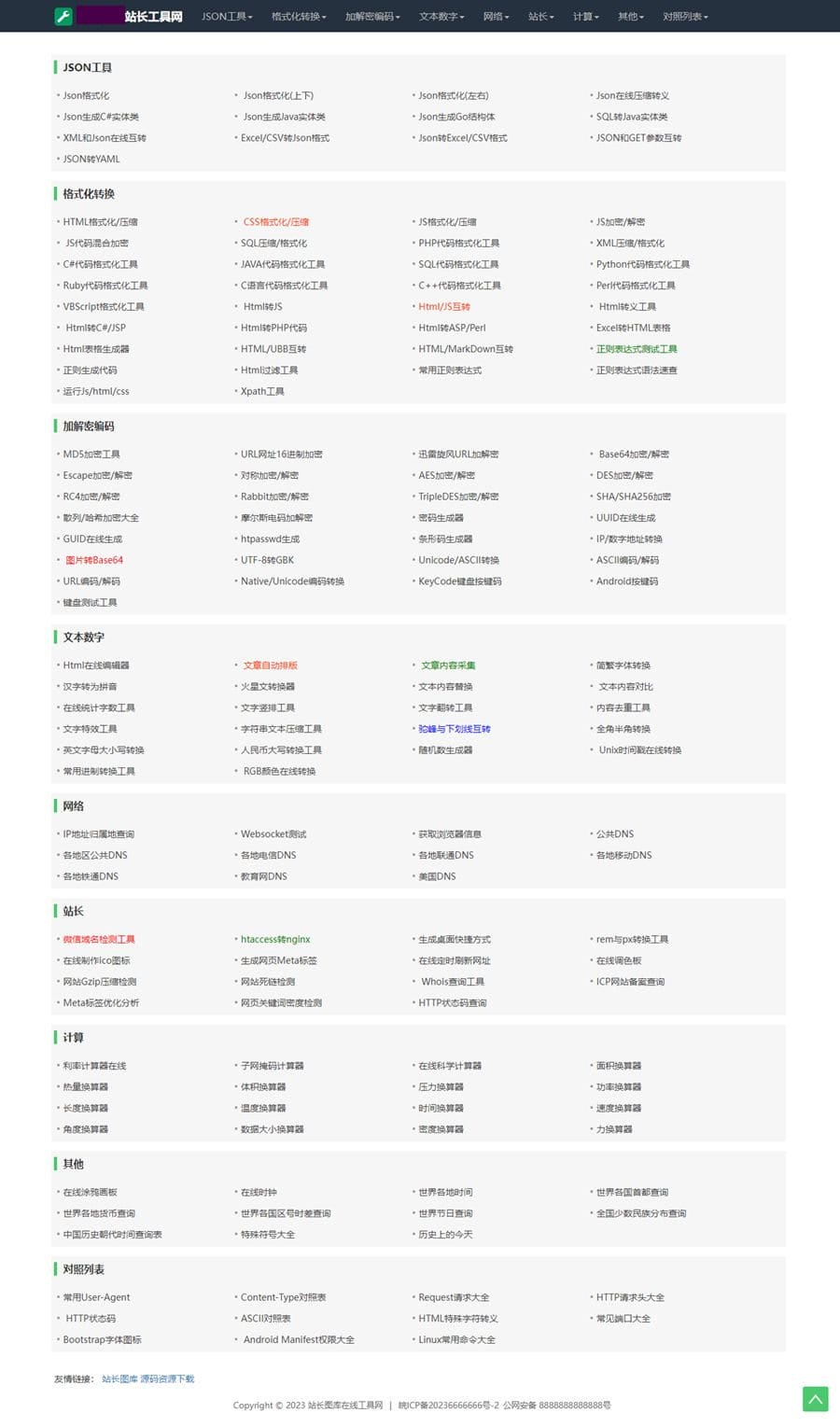Open the Json格式化 tool link
The height and width of the screenshot is (1427, 840).
tap(86, 96)
